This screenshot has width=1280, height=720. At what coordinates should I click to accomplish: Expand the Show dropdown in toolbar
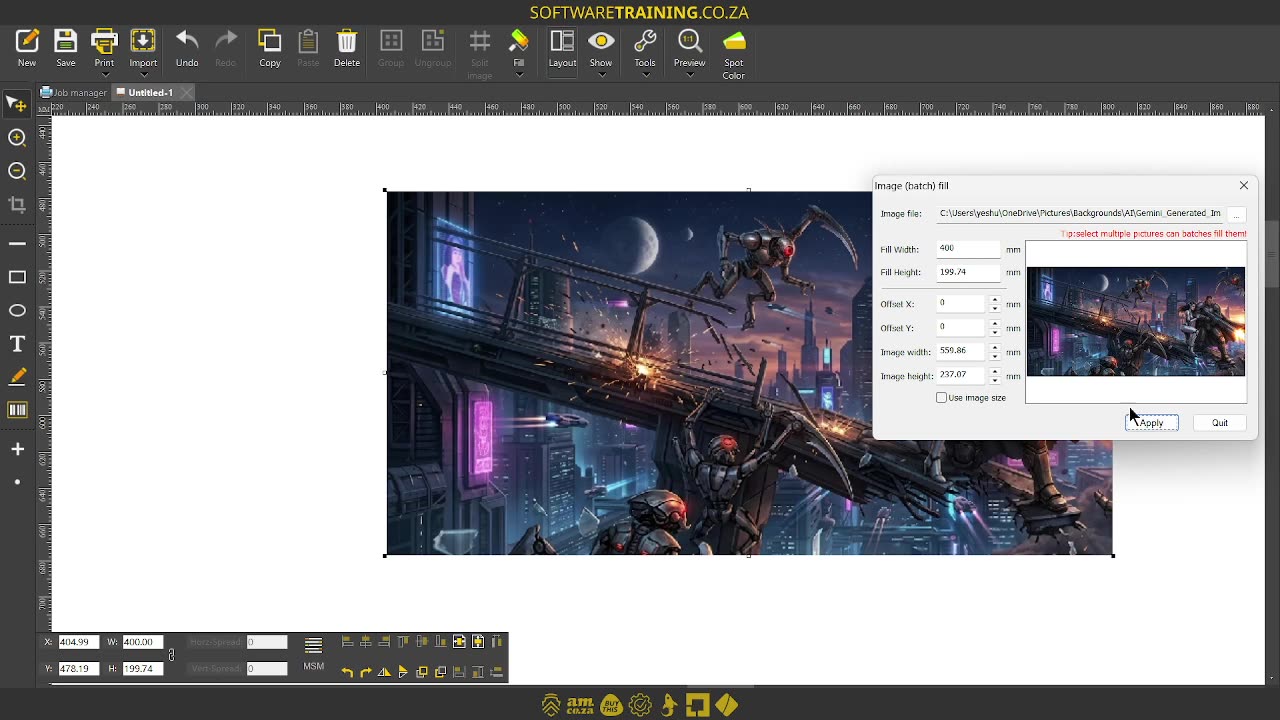pyautogui.click(x=601, y=75)
